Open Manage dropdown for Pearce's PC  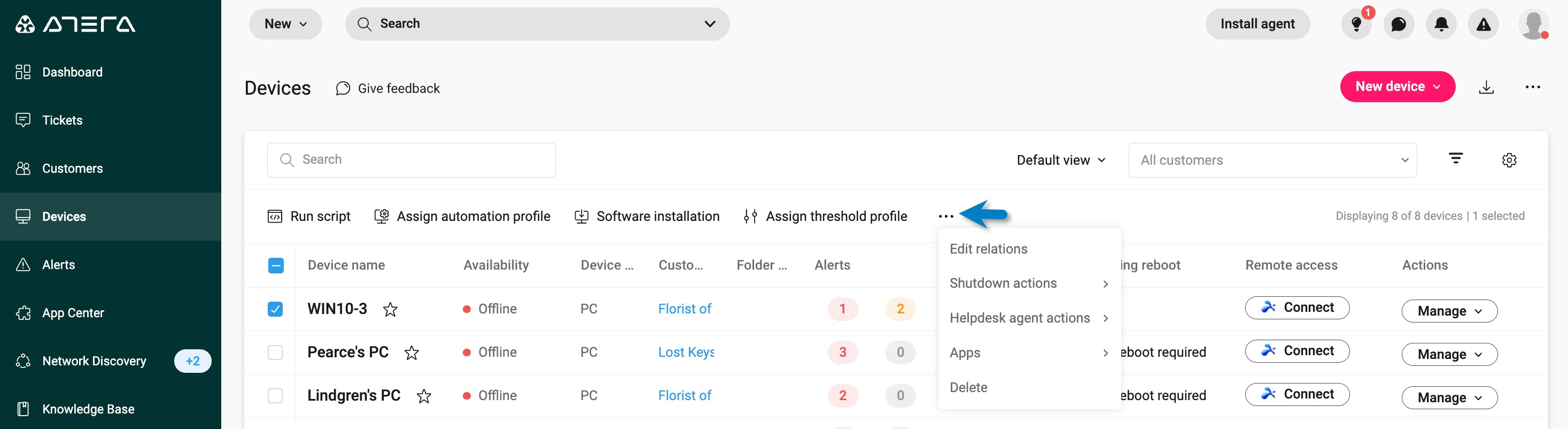[1449, 354]
